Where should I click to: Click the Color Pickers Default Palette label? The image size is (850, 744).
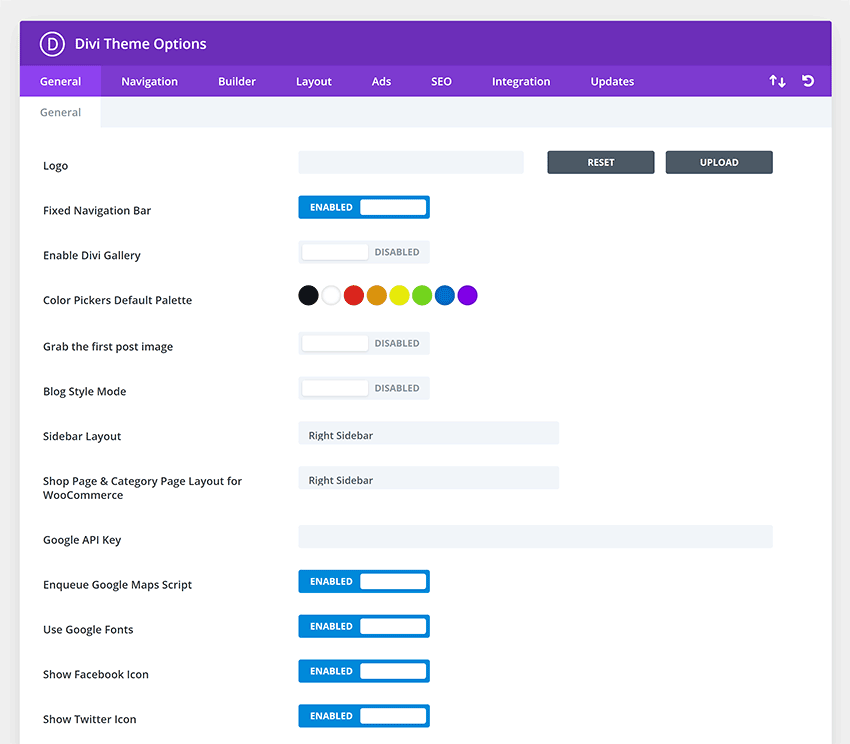pos(117,300)
